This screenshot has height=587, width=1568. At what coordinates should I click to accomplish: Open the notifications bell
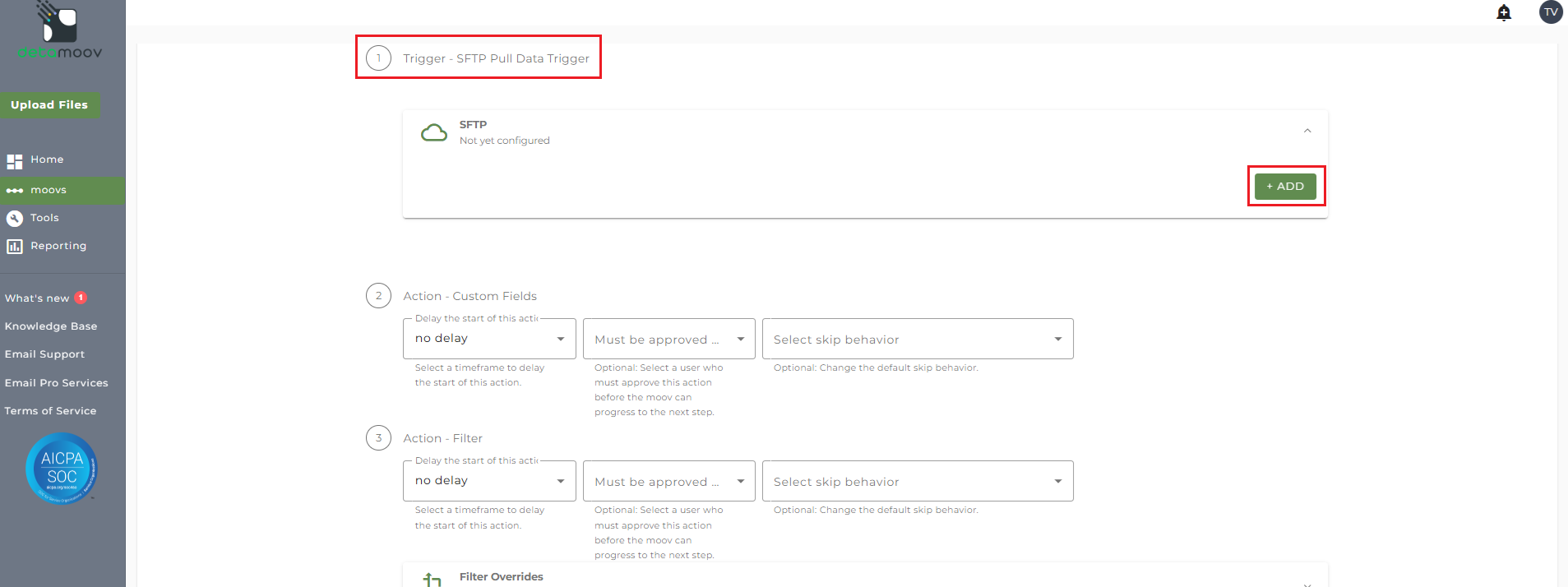click(1504, 12)
